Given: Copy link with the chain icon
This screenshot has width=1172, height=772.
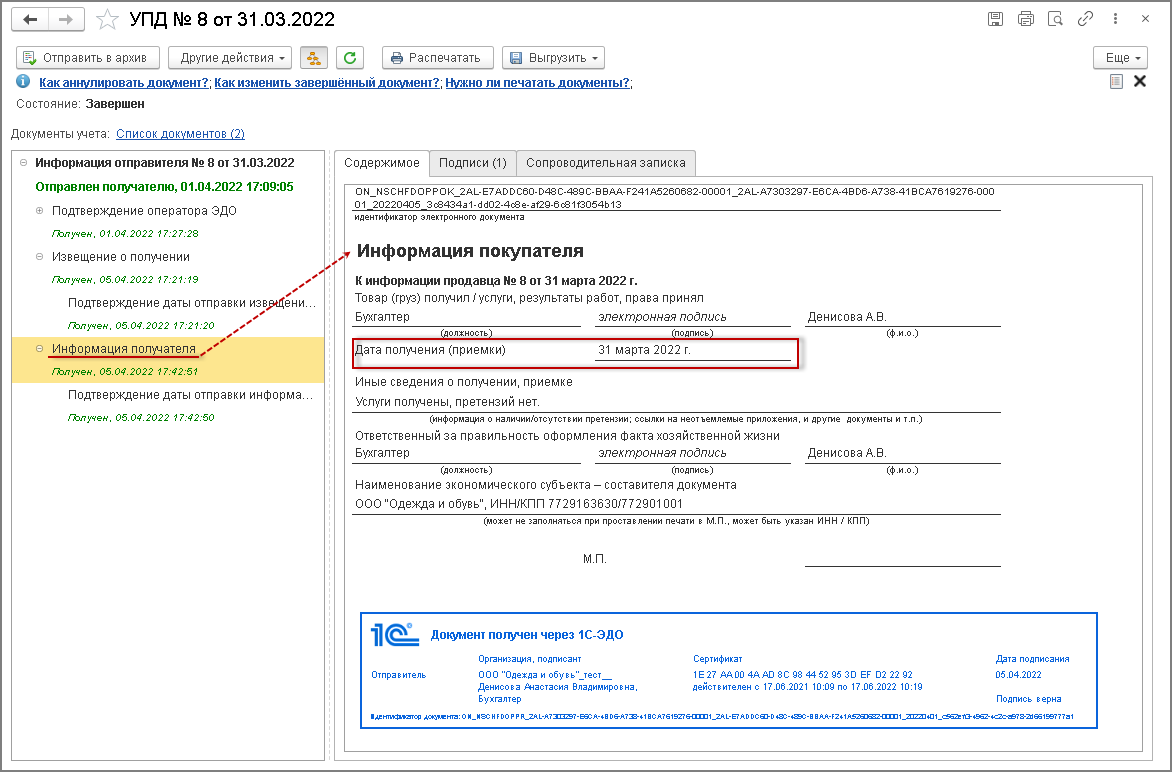Looking at the screenshot, I should pyautogui.click(x=1085, y=19).
